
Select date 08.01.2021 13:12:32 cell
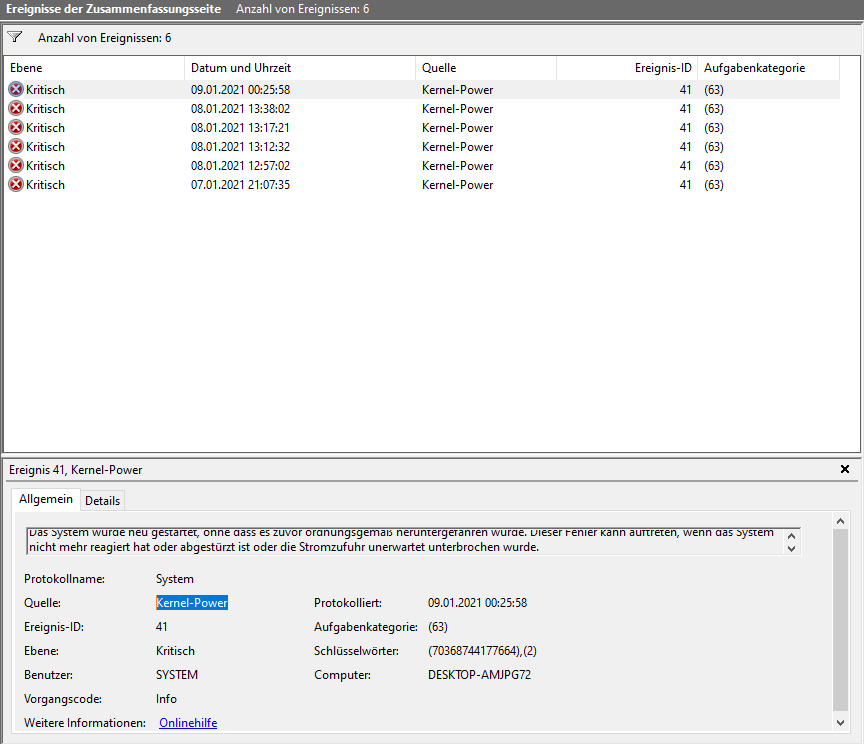pyautogui.click(x=240, y=147)
